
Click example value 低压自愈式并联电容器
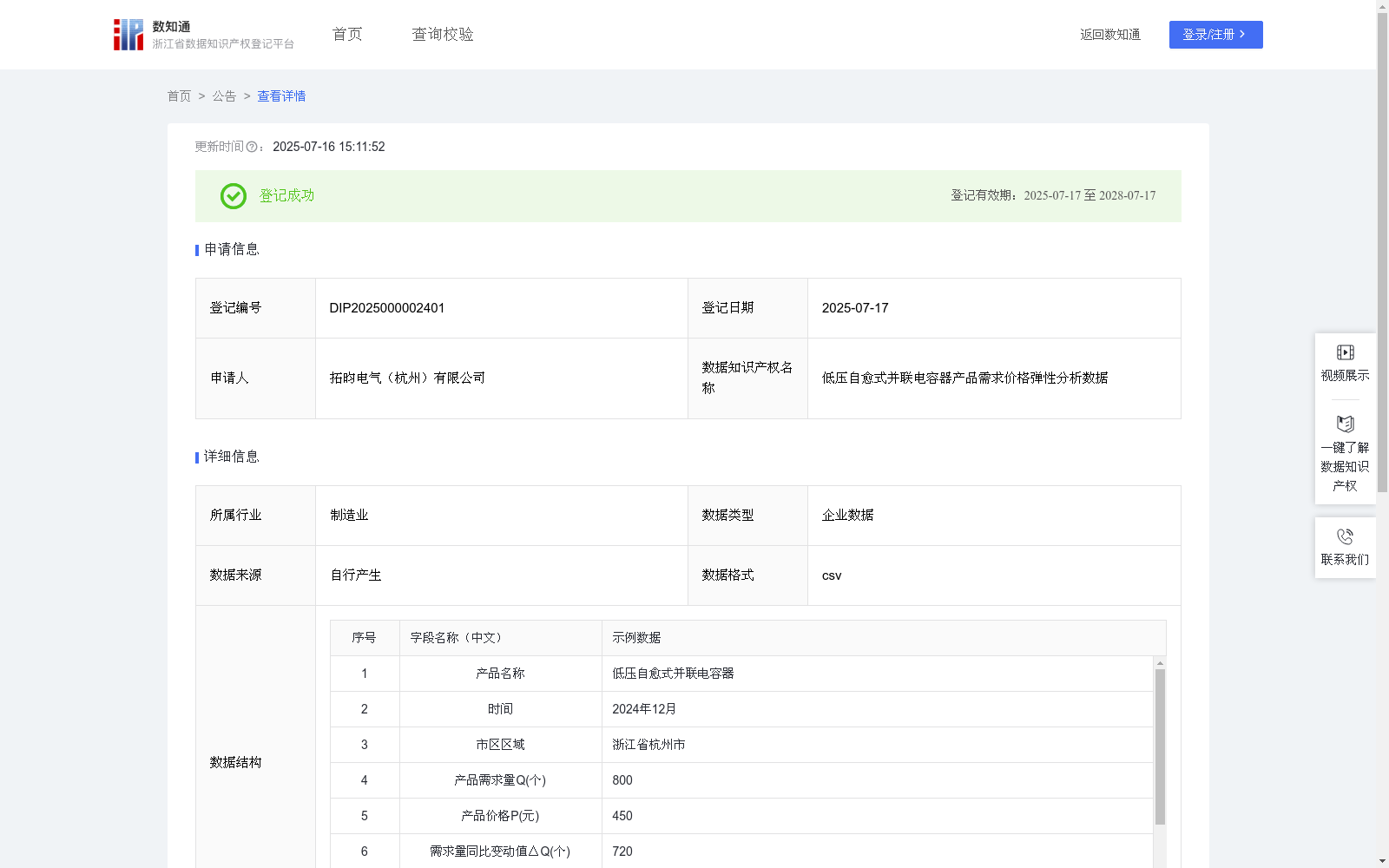673,674
